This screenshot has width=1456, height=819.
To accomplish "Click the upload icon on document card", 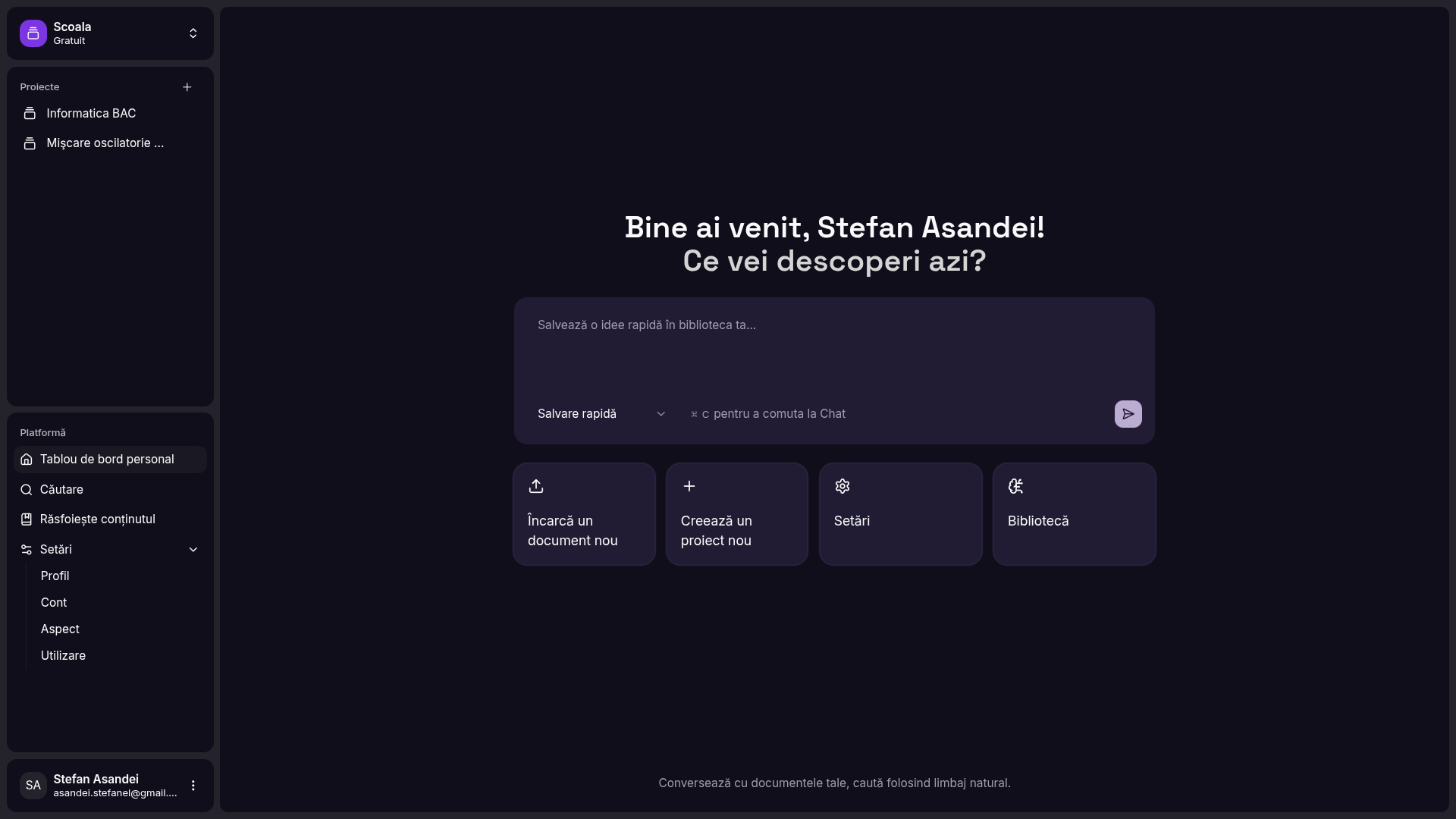I will [536, 486].
